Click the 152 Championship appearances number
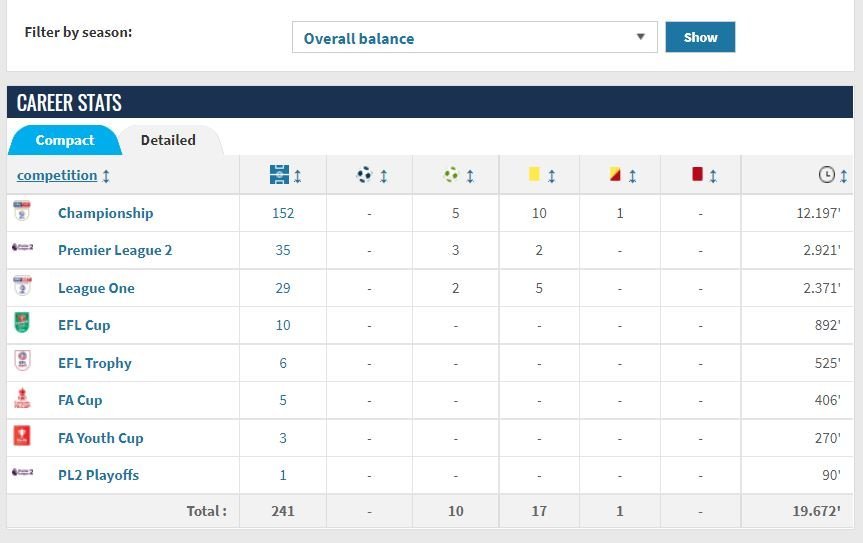The width and height of the screenshot is (863, 543). point(283,213)
